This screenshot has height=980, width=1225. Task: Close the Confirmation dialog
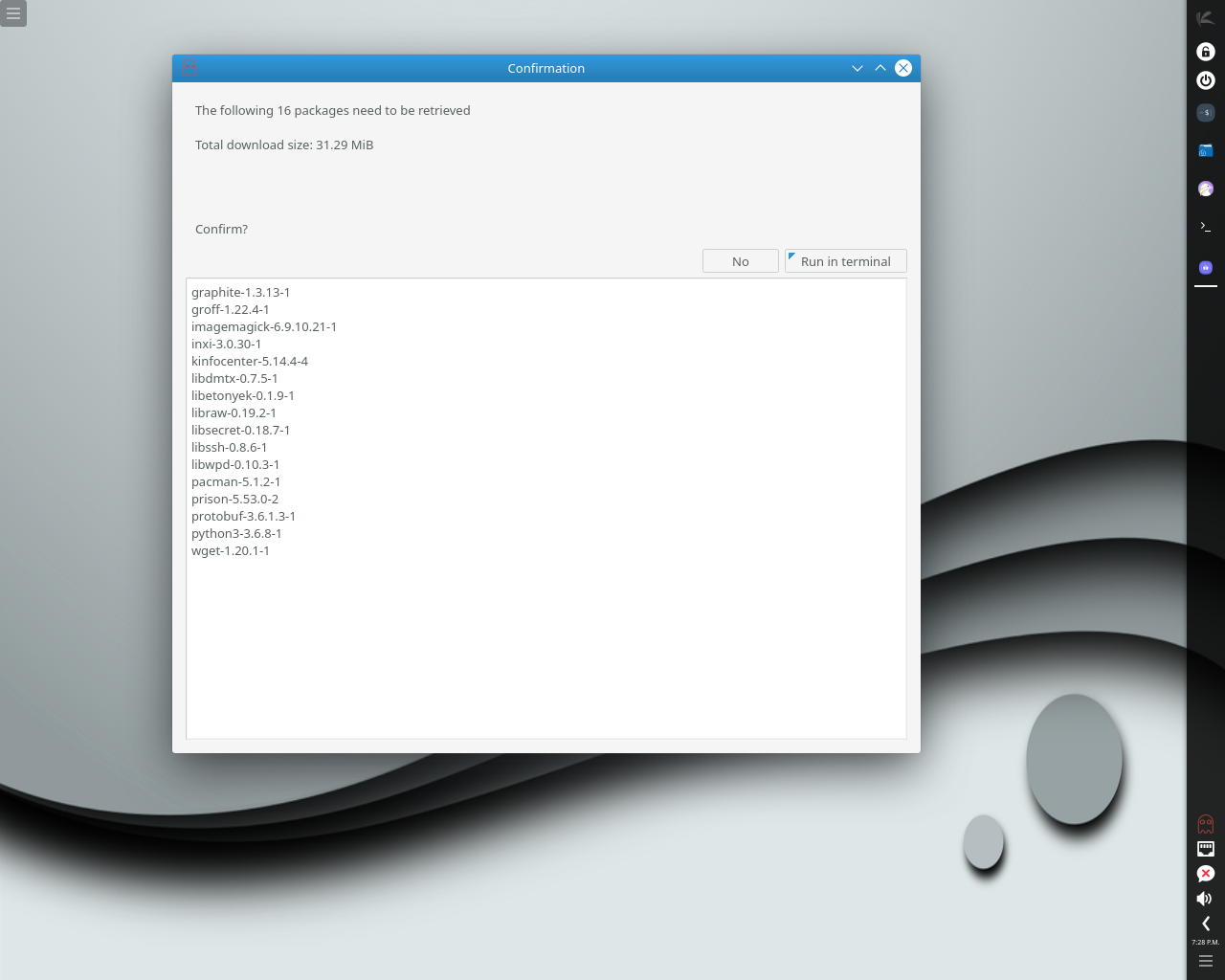click(x=903, y=68)
